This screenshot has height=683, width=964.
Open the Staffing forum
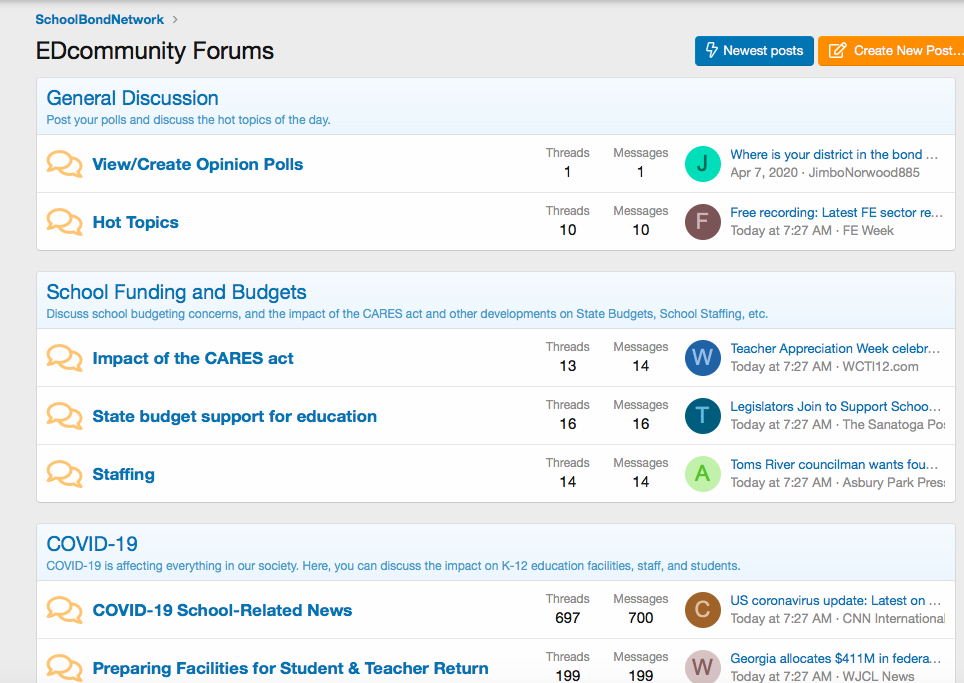(x=124, y=474)
